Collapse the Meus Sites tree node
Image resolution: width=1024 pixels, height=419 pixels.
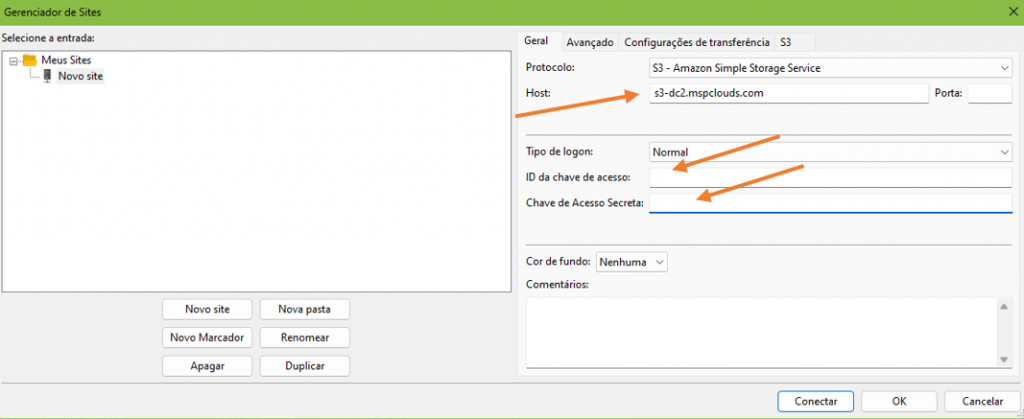tap(13, 60)
